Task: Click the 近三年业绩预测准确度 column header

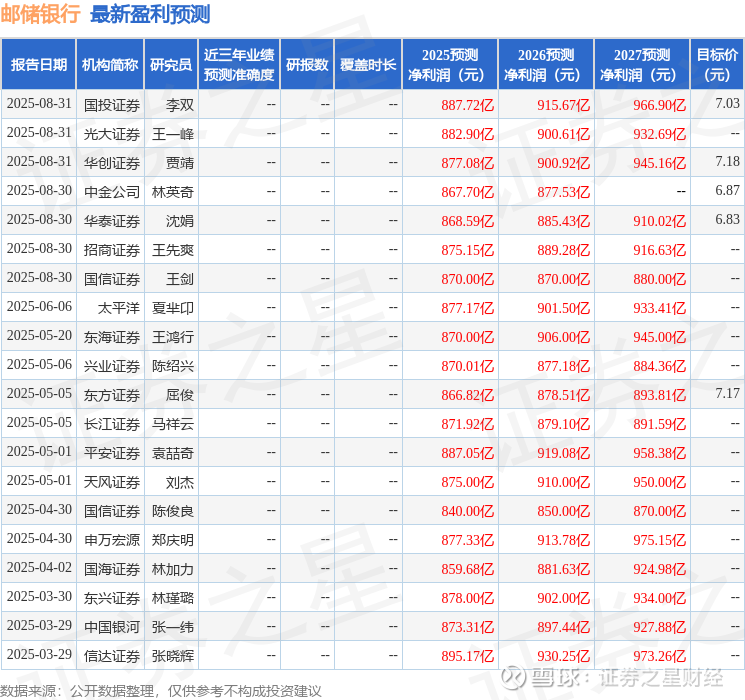Action: click(239, 65)
